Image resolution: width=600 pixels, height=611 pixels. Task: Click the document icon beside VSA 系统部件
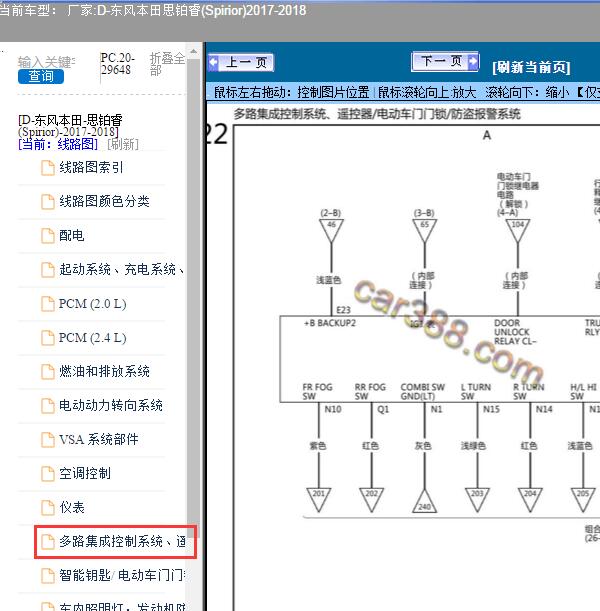48,440
